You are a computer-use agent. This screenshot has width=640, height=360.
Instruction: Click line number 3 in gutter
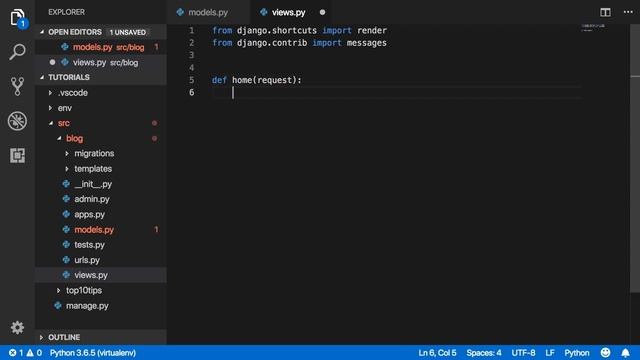pos(191,55)
